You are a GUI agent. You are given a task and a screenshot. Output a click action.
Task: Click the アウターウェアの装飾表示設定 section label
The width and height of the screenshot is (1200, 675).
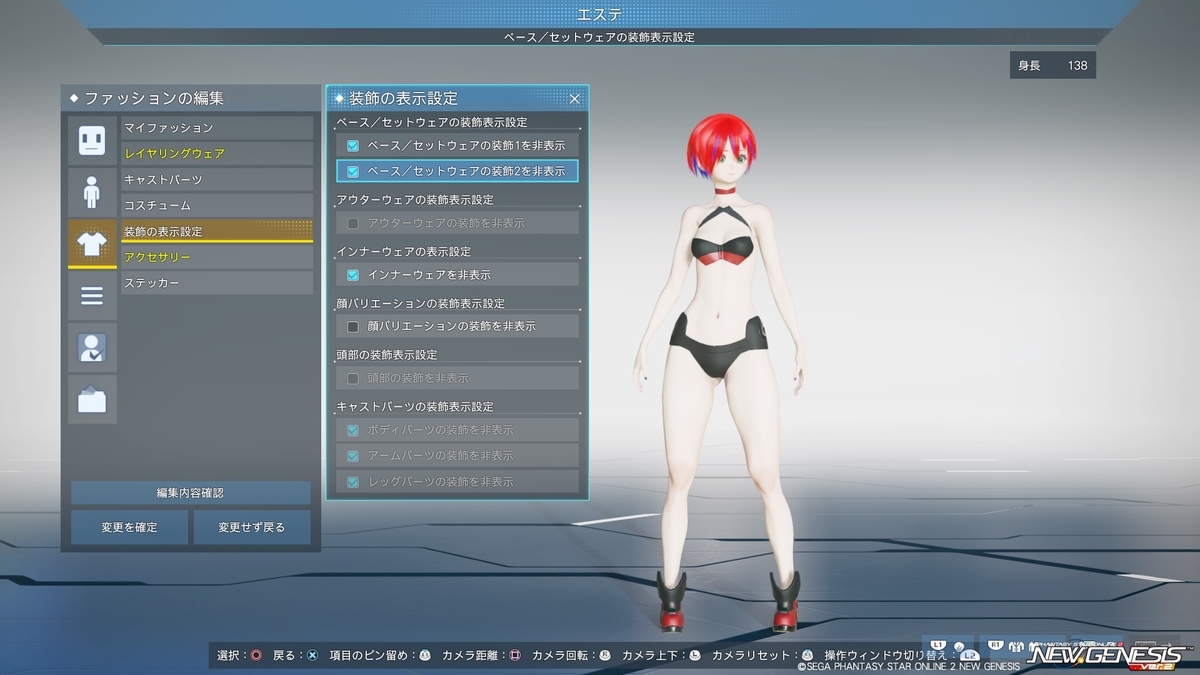[x=415, y=200]
